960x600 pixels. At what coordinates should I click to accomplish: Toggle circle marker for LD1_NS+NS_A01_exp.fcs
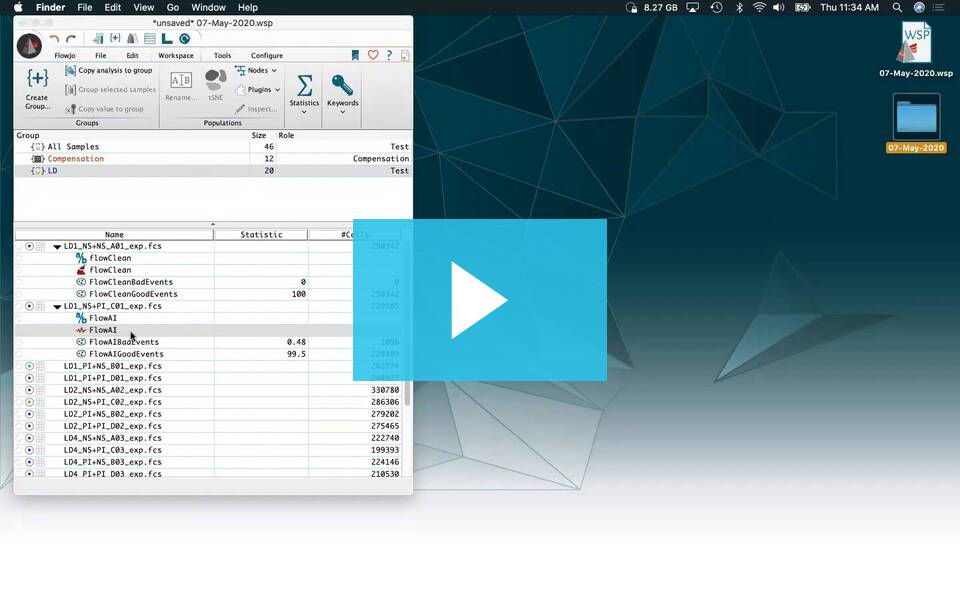(29, 246)
